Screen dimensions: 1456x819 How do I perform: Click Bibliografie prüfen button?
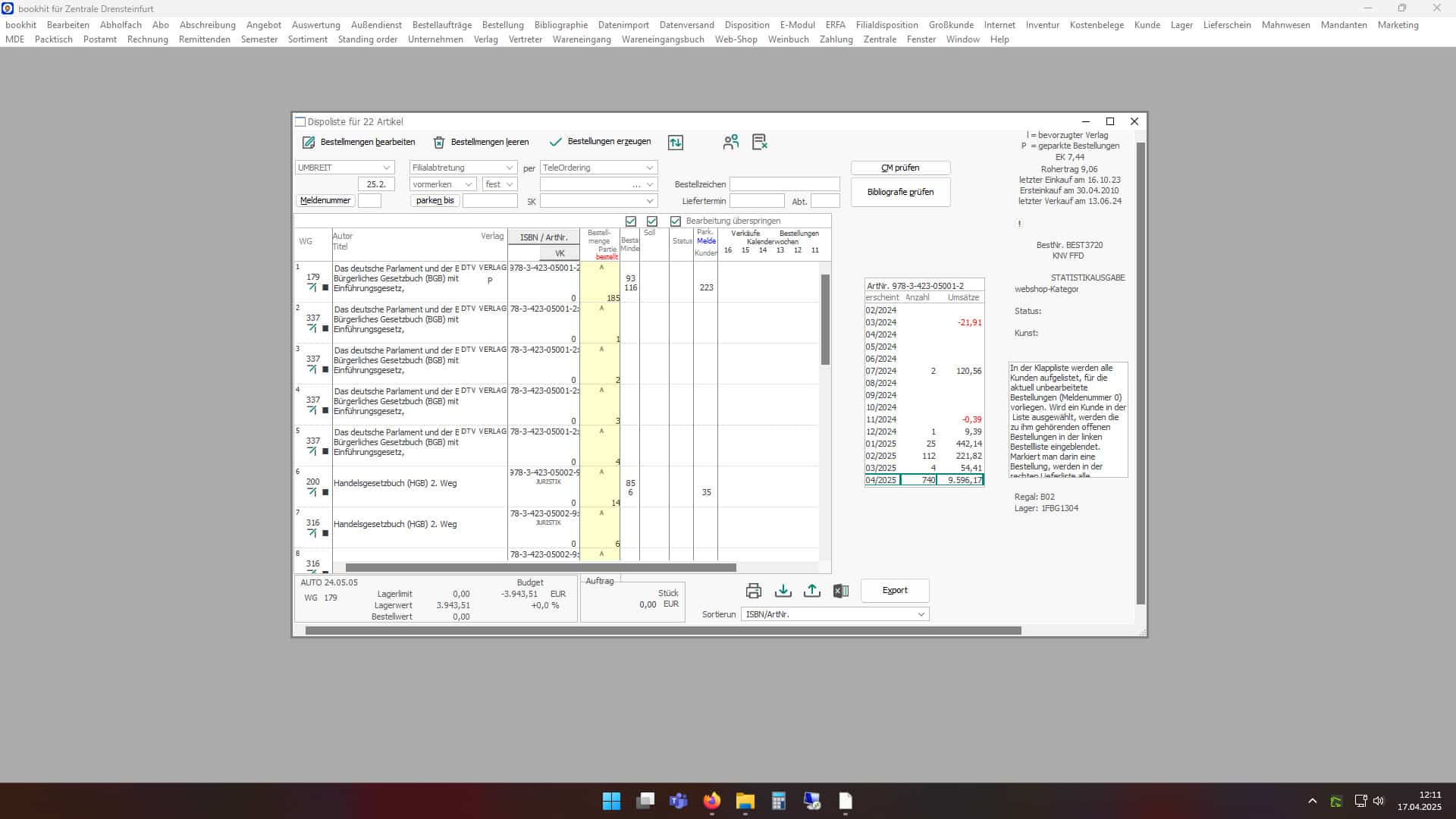(900, 192)
